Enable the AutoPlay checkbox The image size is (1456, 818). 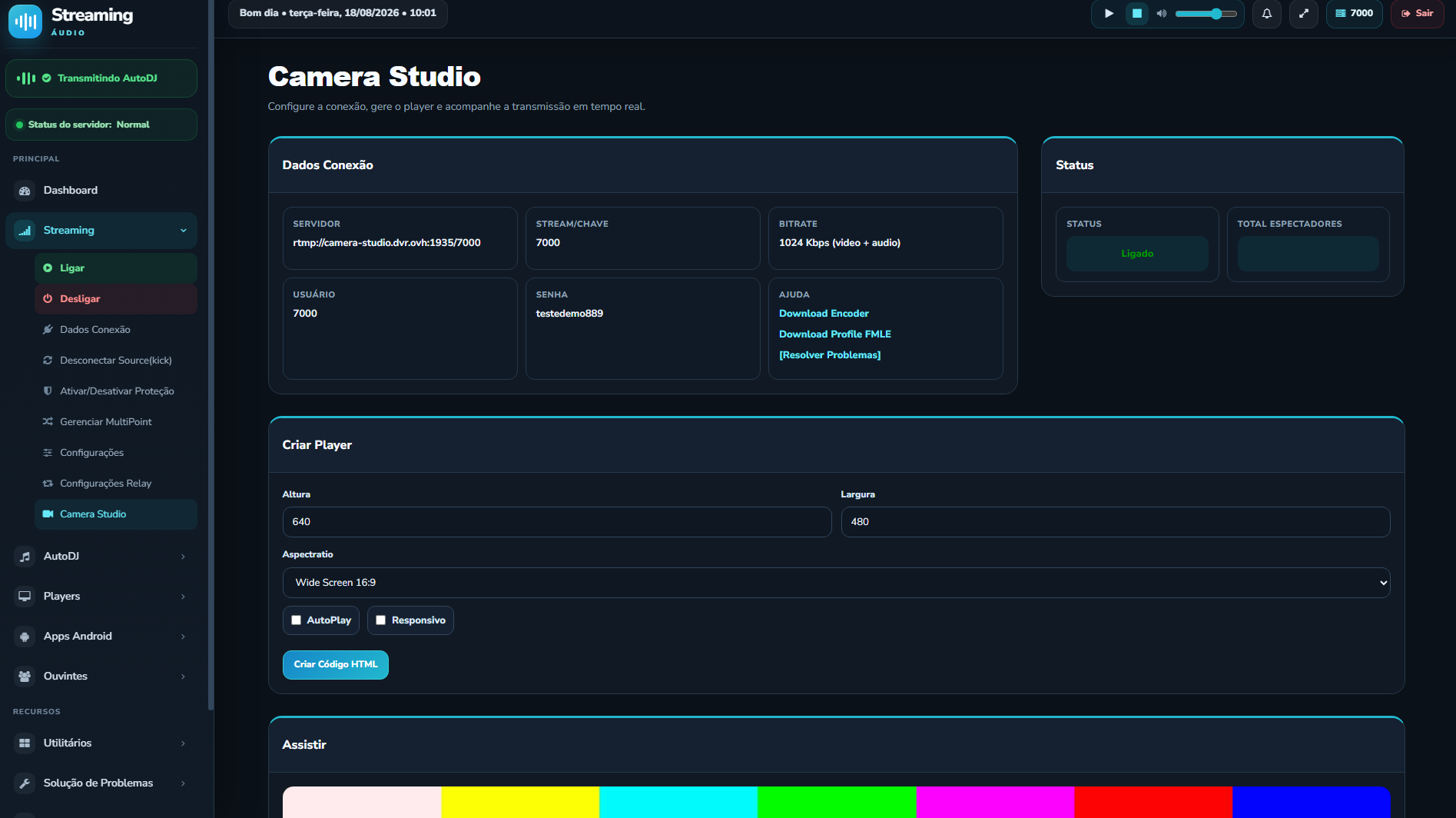pos(296,620)
